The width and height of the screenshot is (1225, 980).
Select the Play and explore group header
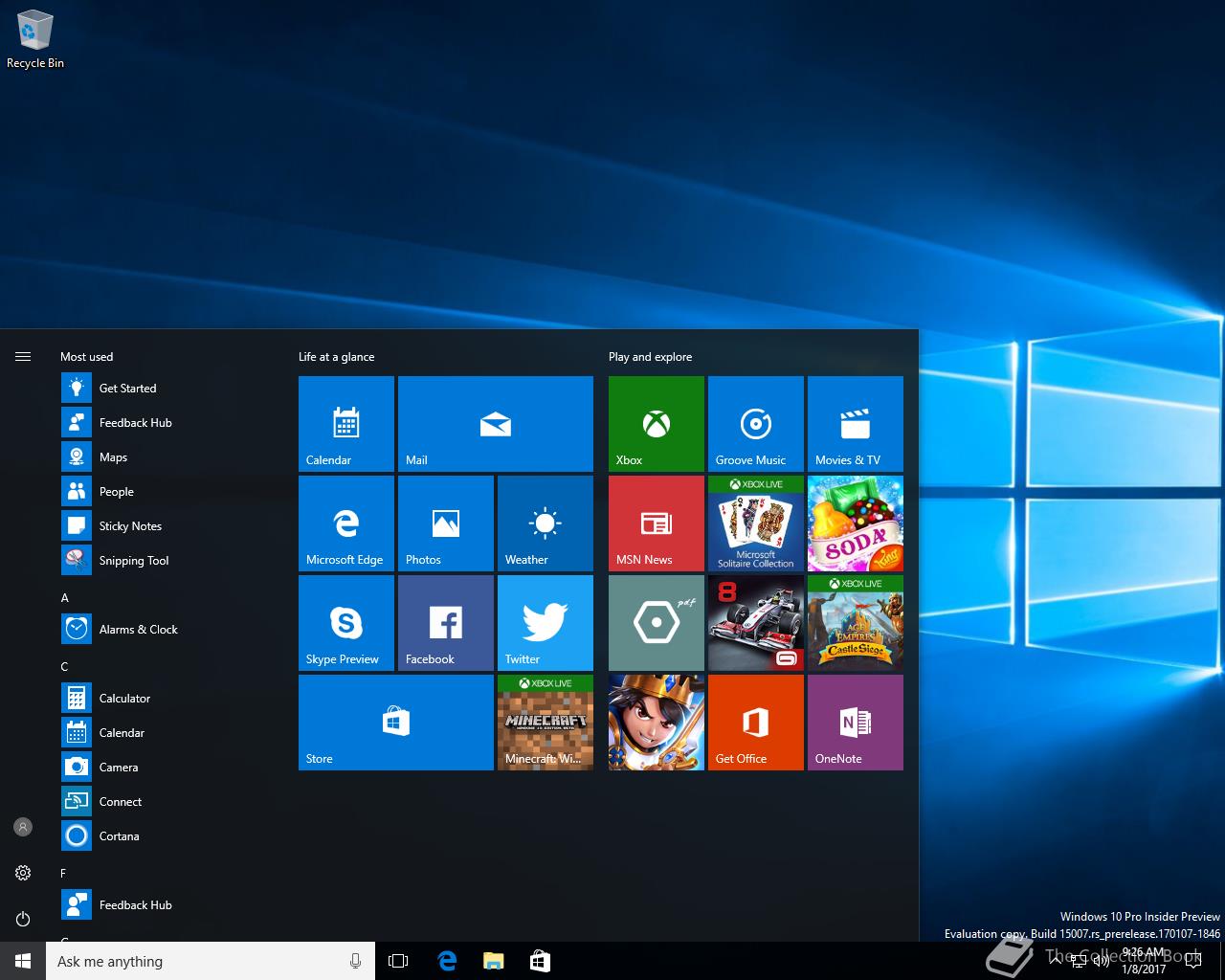[651, 357]
